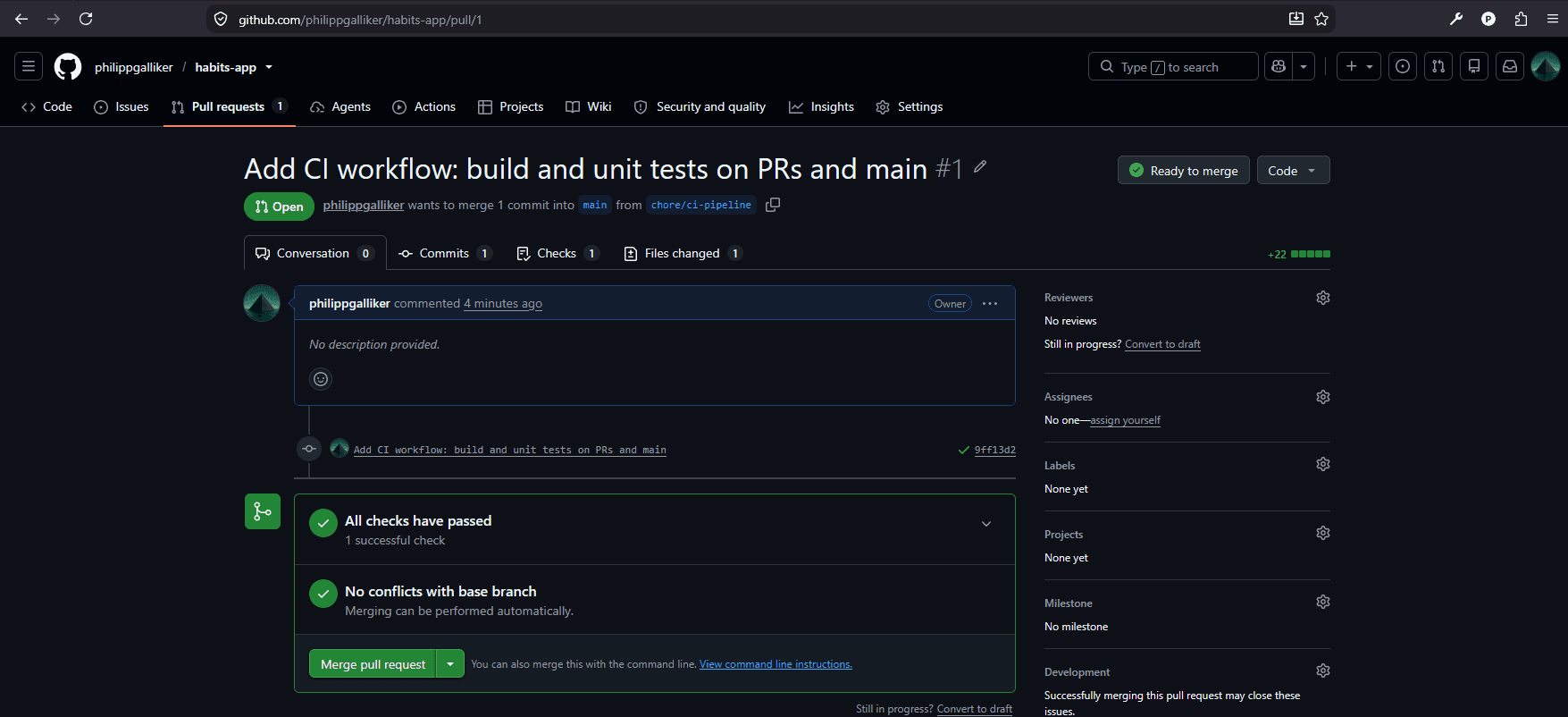Open the Reviewers gear settings
Viewport: 1568px width, 717px height.
click(1323, 298)
